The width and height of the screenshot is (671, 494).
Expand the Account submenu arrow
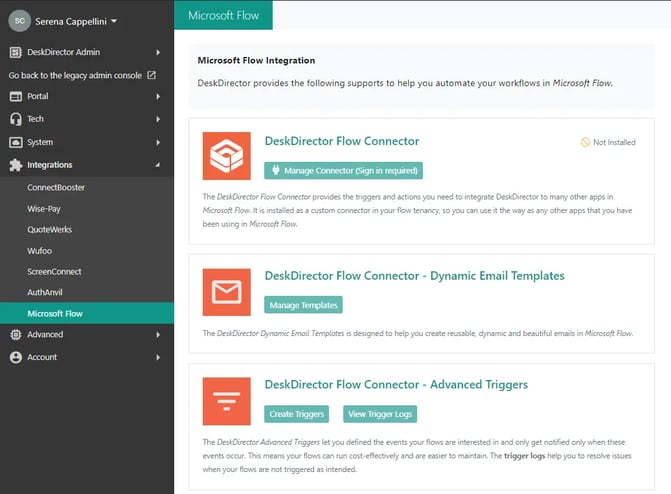coord(158,357)
